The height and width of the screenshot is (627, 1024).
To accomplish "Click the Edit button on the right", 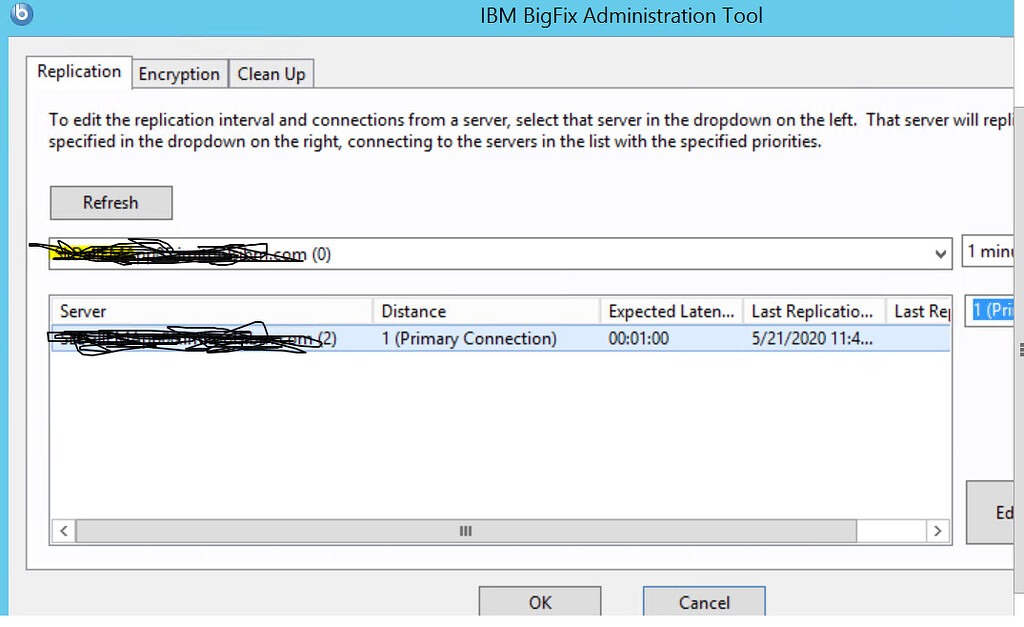I will pos(998,512).
